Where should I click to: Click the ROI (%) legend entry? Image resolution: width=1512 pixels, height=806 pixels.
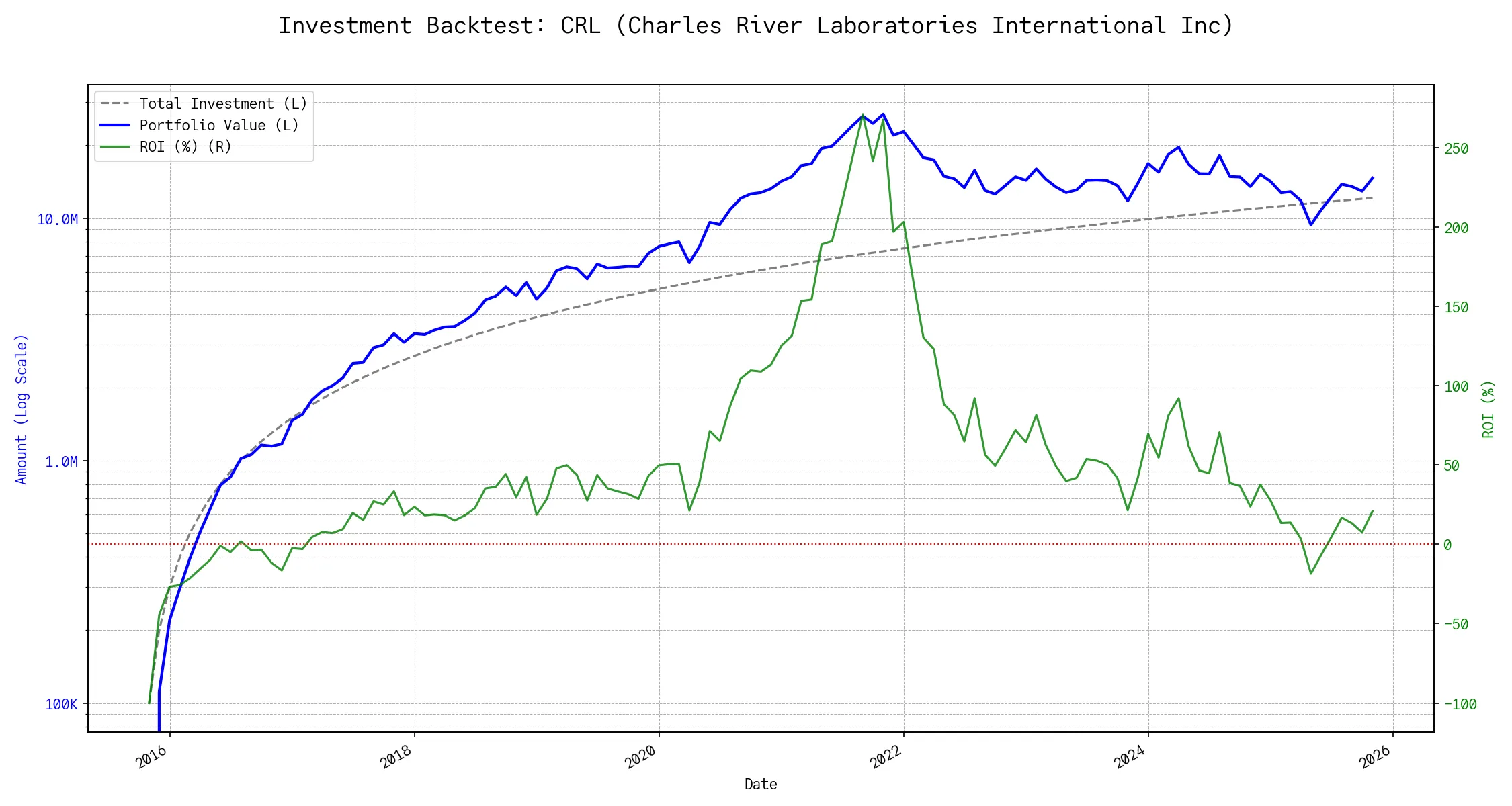(x=185, y=147)
